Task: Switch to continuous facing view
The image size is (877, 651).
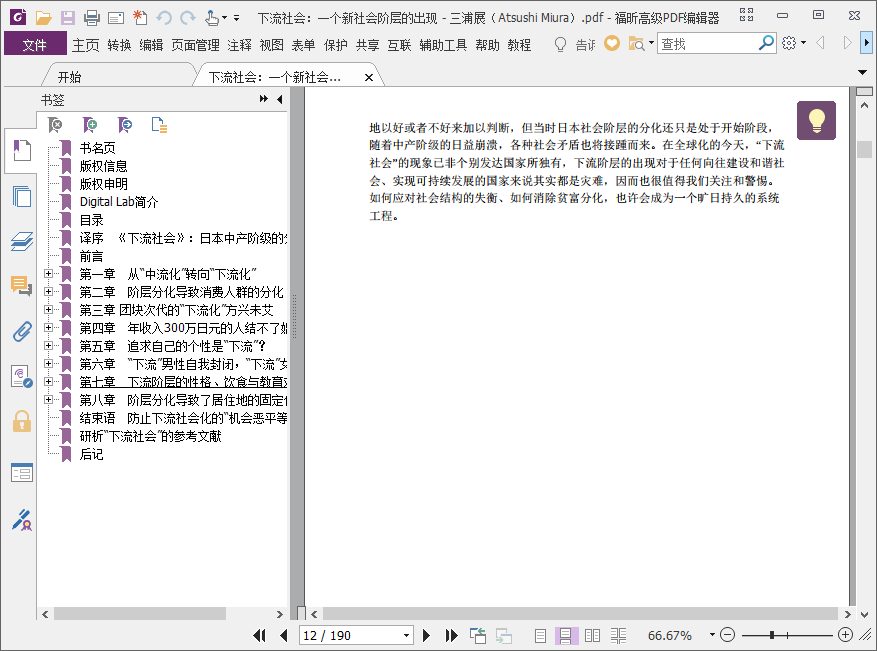Action: (x=618, y=635)
